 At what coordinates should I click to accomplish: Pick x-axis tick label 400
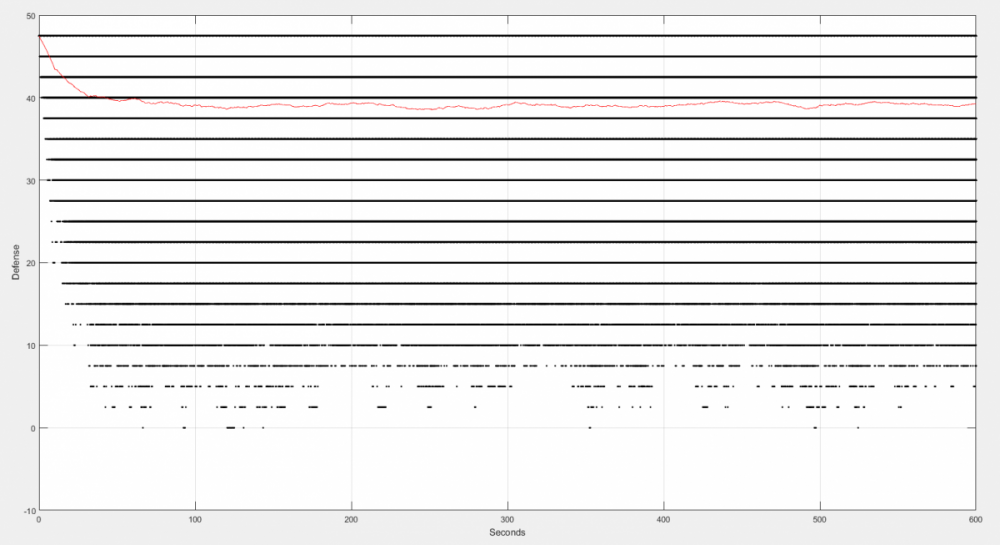click(664, 520)
